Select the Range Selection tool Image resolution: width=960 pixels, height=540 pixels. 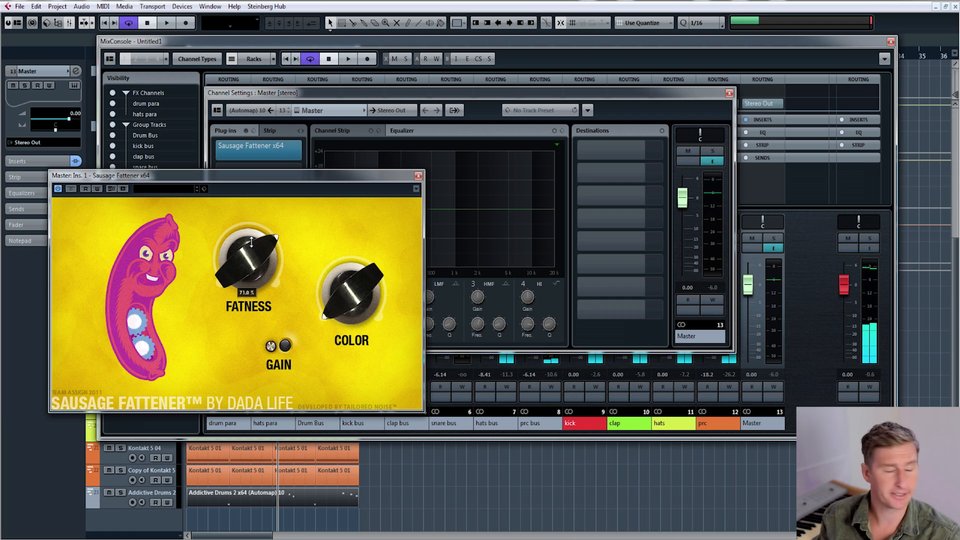[342, 23]
